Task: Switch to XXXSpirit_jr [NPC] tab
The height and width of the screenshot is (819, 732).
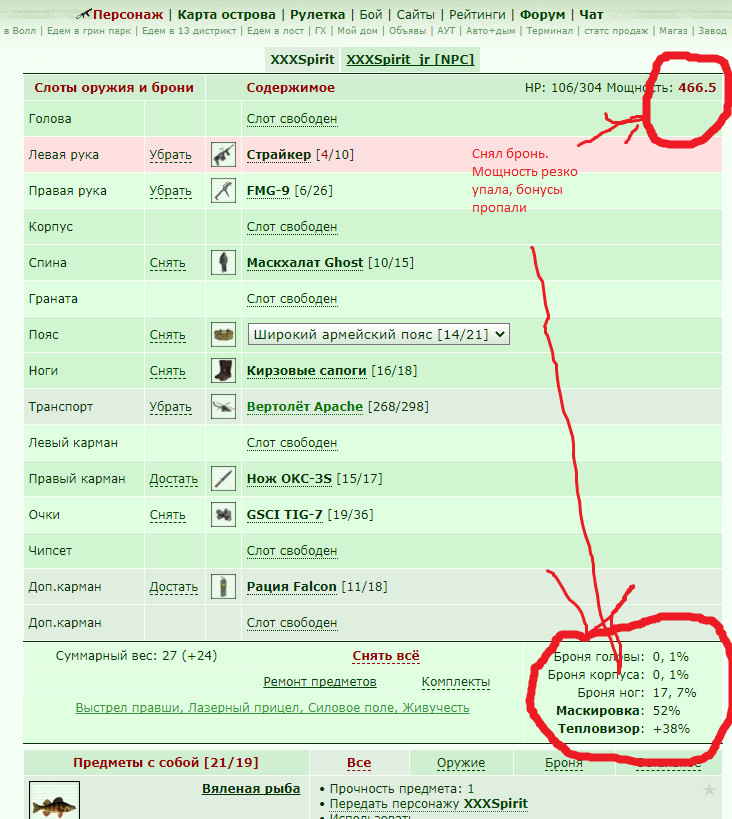Action: tap(410, 60)
